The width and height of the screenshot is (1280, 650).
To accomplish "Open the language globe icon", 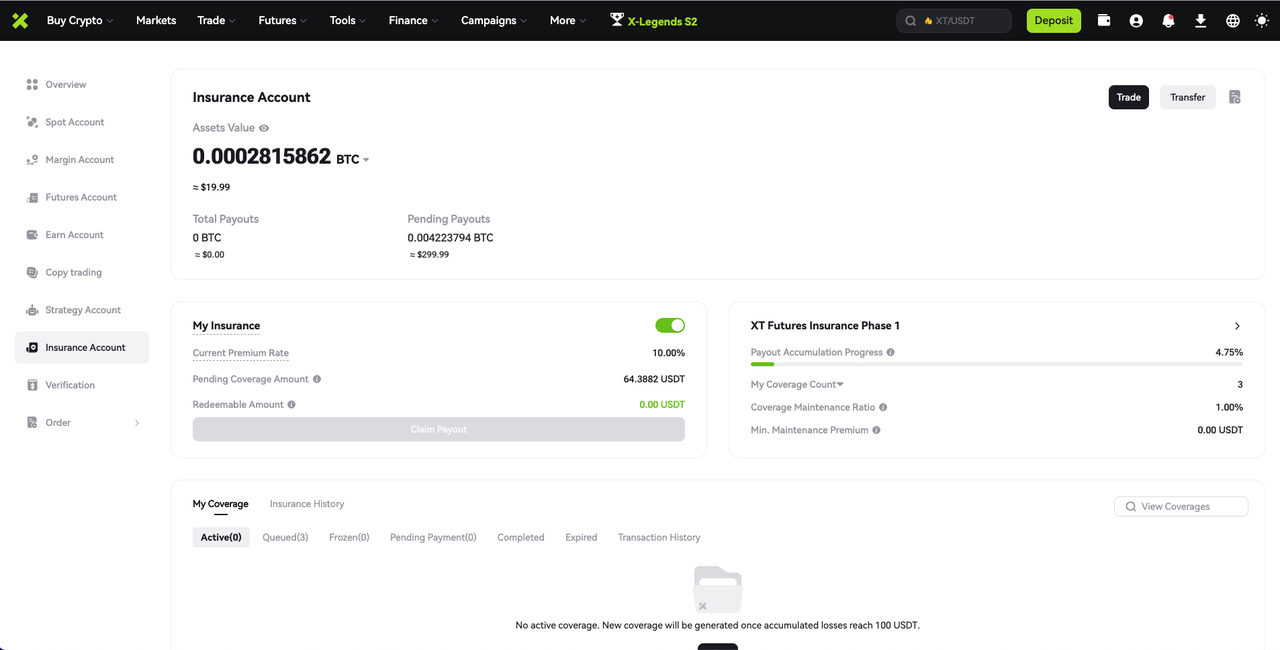I will click(x=1232, y=20).
